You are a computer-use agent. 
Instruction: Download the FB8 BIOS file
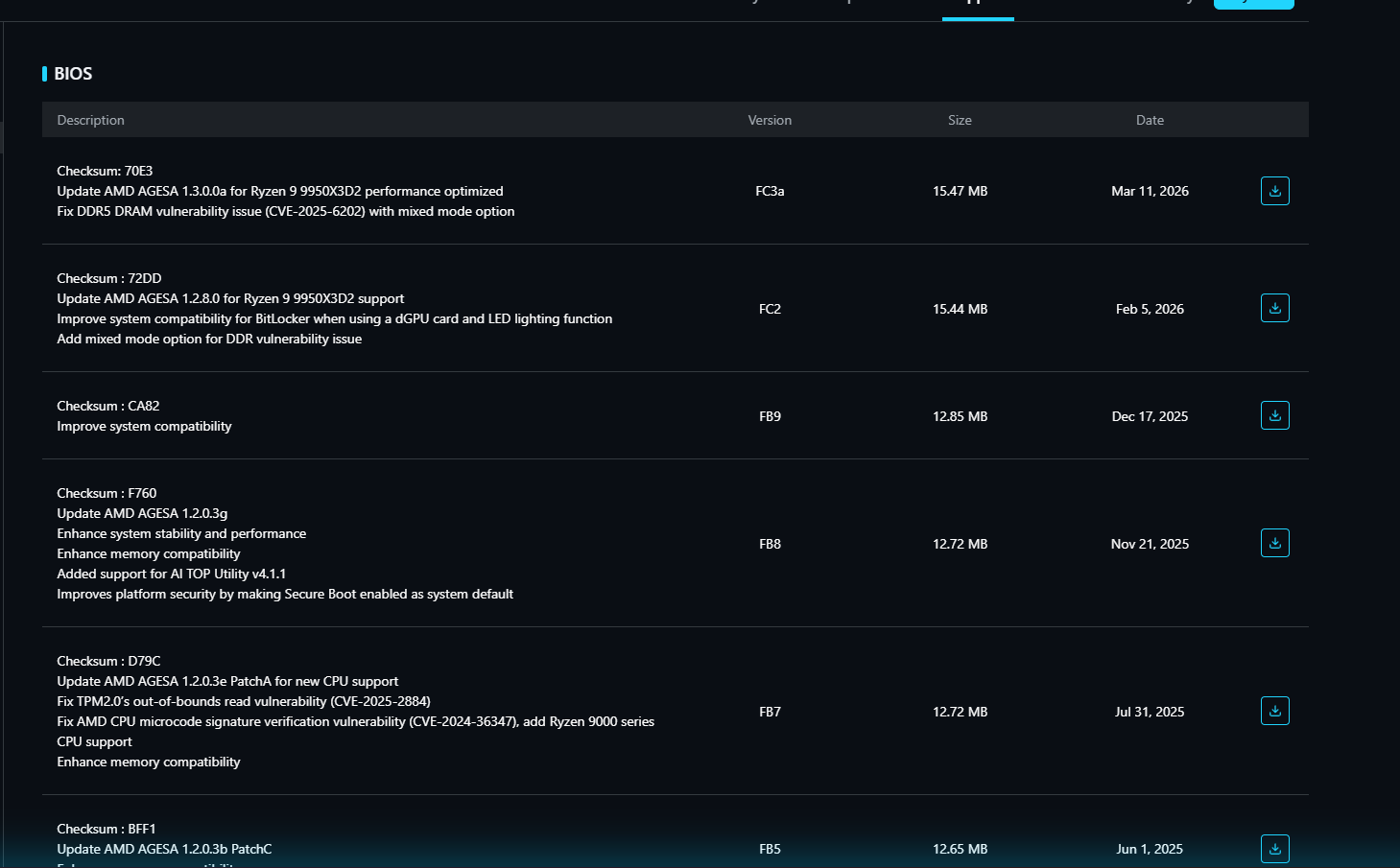[1274, 543]
